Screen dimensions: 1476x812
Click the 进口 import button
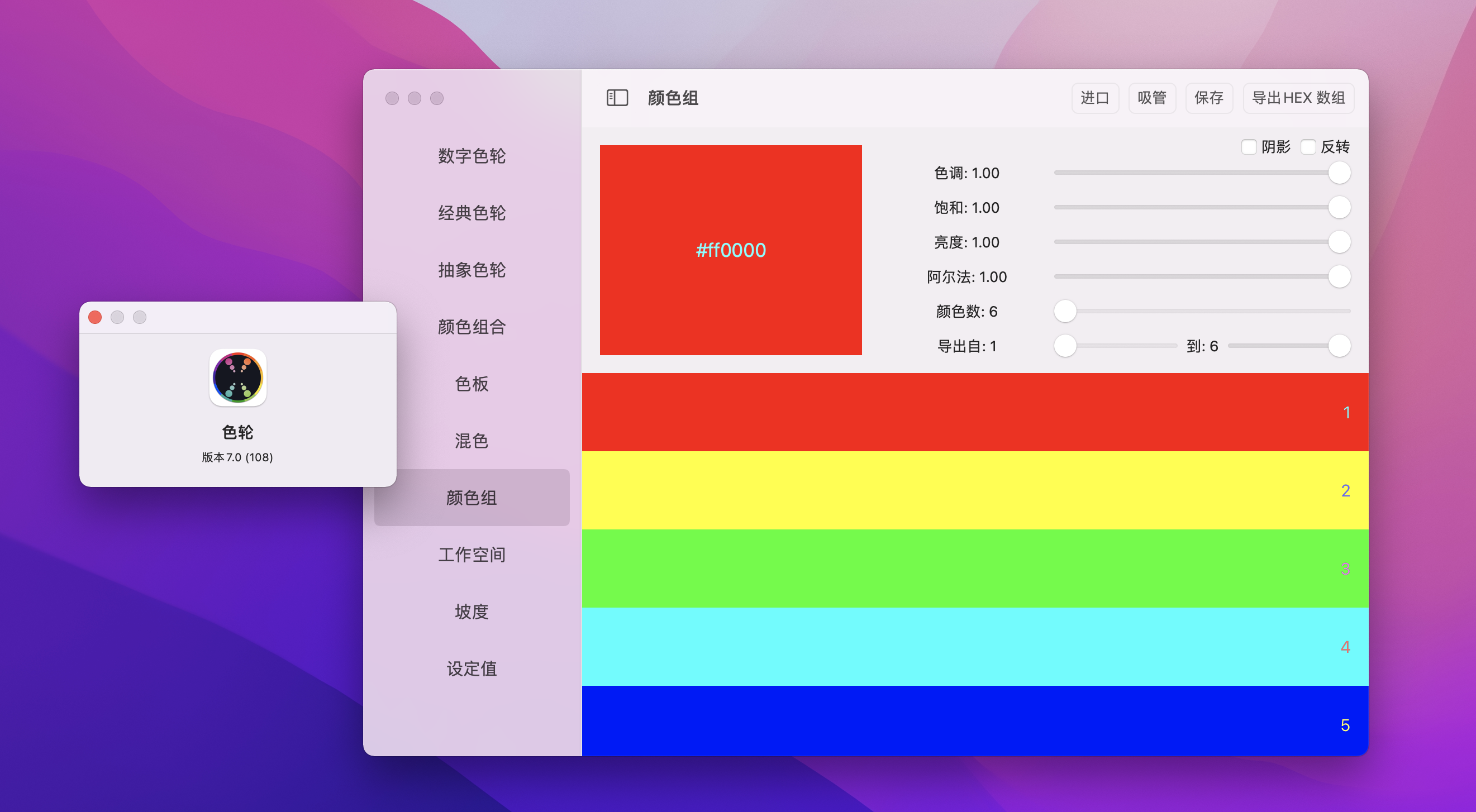pyautogui.click(x=1094, y=98)
